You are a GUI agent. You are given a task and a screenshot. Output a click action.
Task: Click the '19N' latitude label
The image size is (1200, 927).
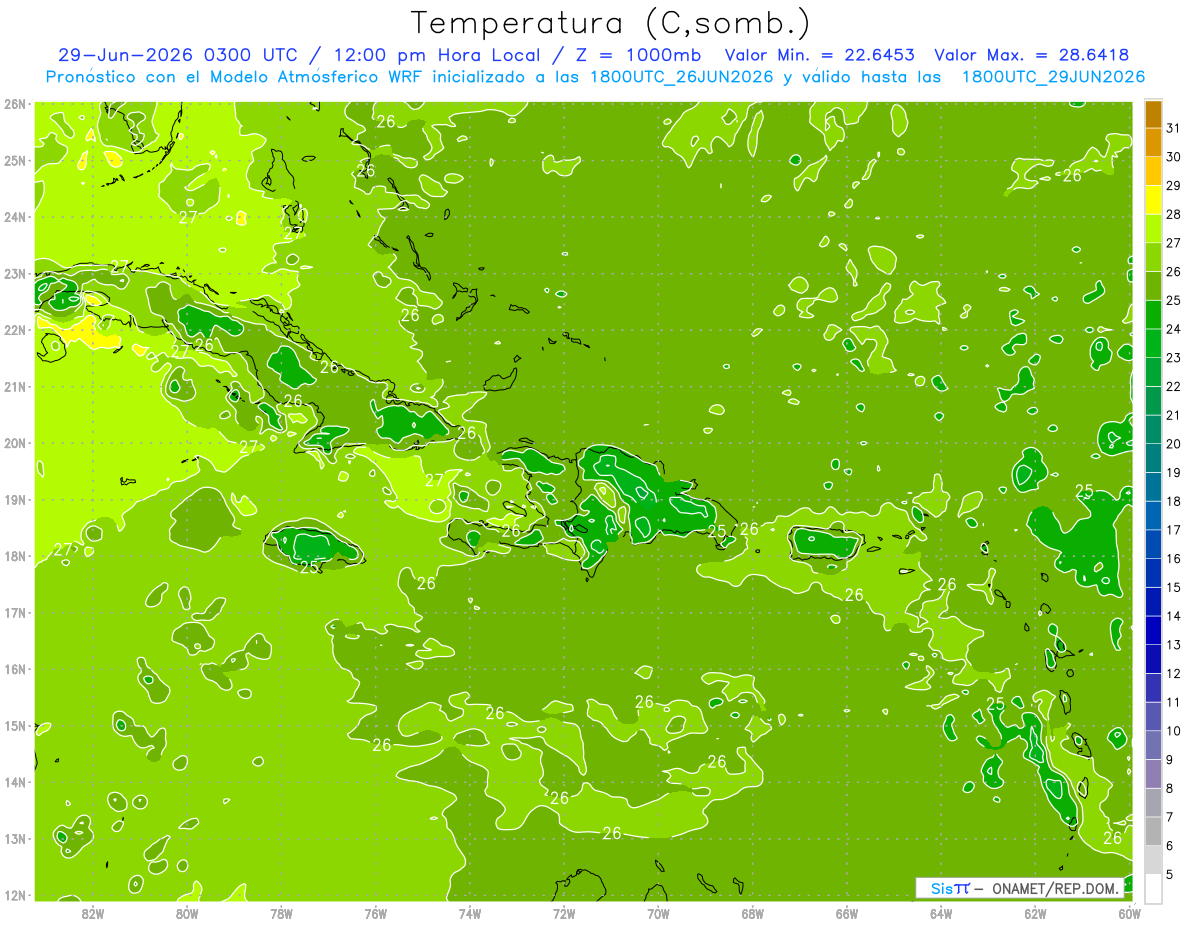[x=15, y=500]
